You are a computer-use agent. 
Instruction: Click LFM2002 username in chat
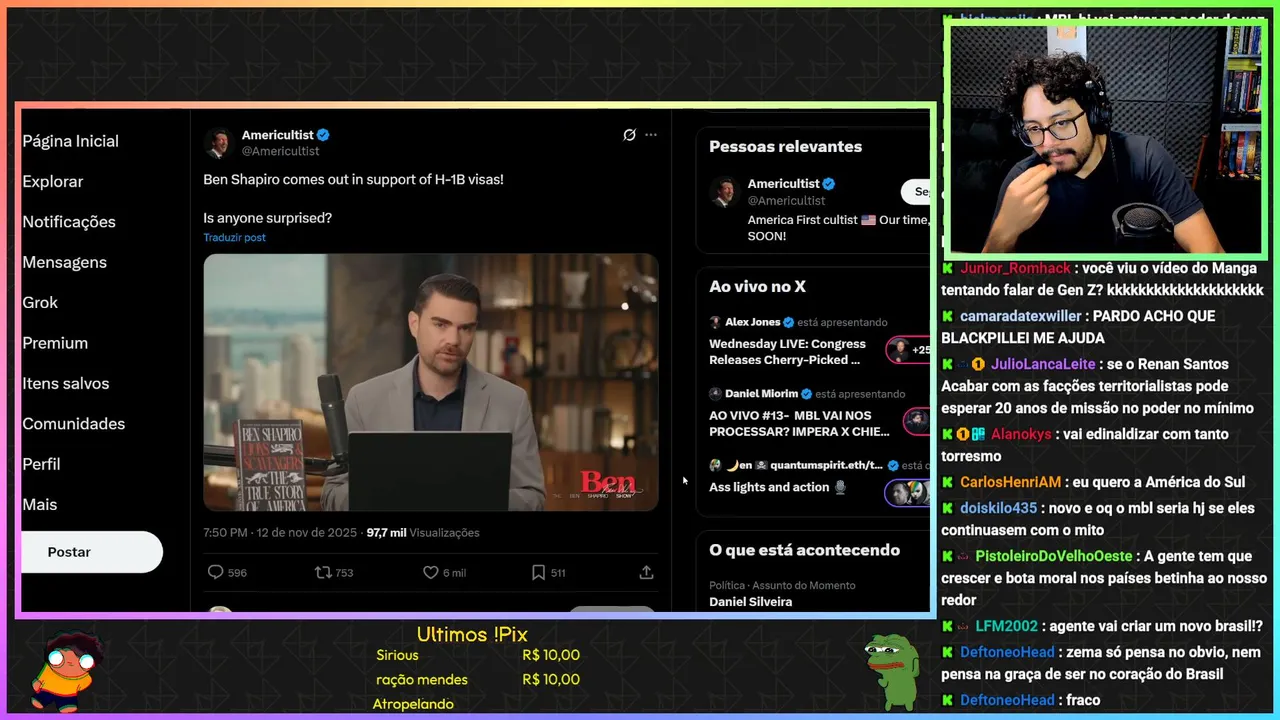tap(1007, 626)
